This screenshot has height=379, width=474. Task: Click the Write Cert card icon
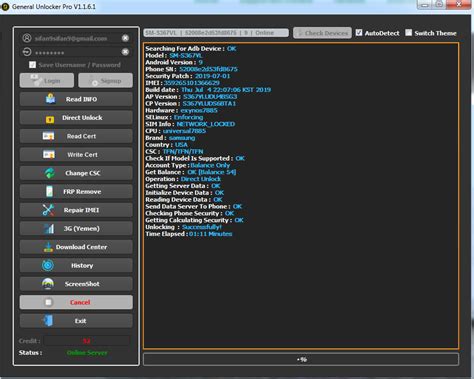click(x=49, y=155)
